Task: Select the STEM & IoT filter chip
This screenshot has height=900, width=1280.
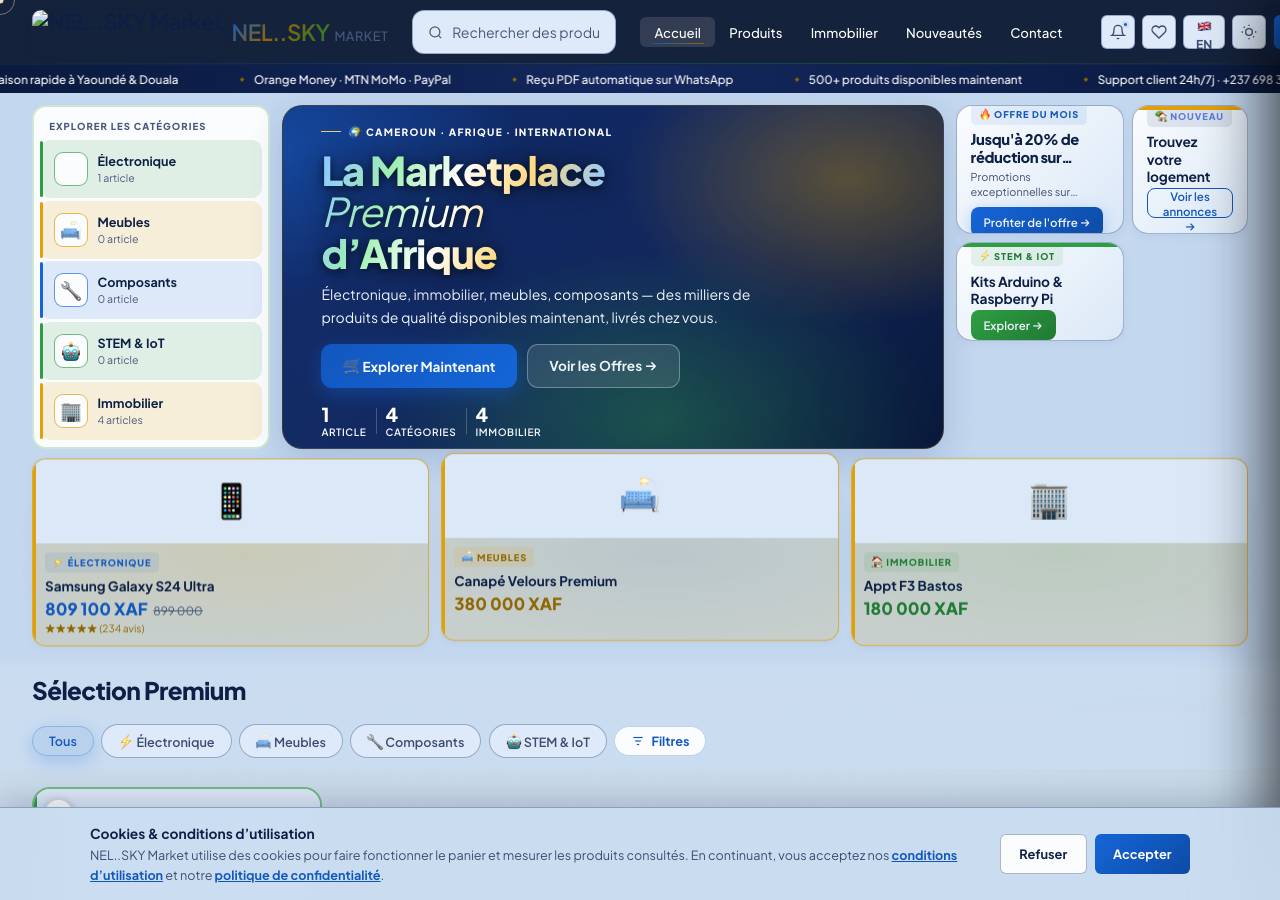Action: pos(548,741)
